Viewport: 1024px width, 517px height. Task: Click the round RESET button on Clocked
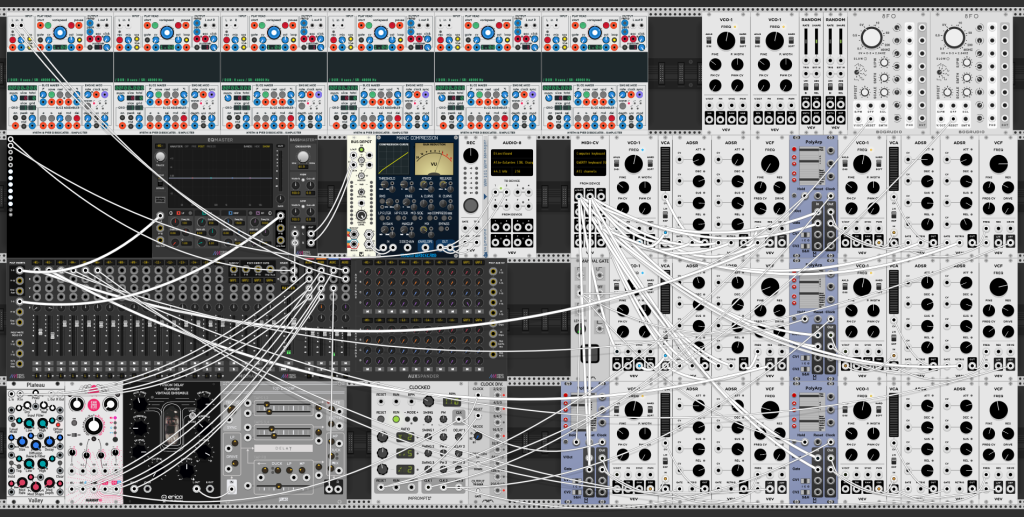coord(381,419)
